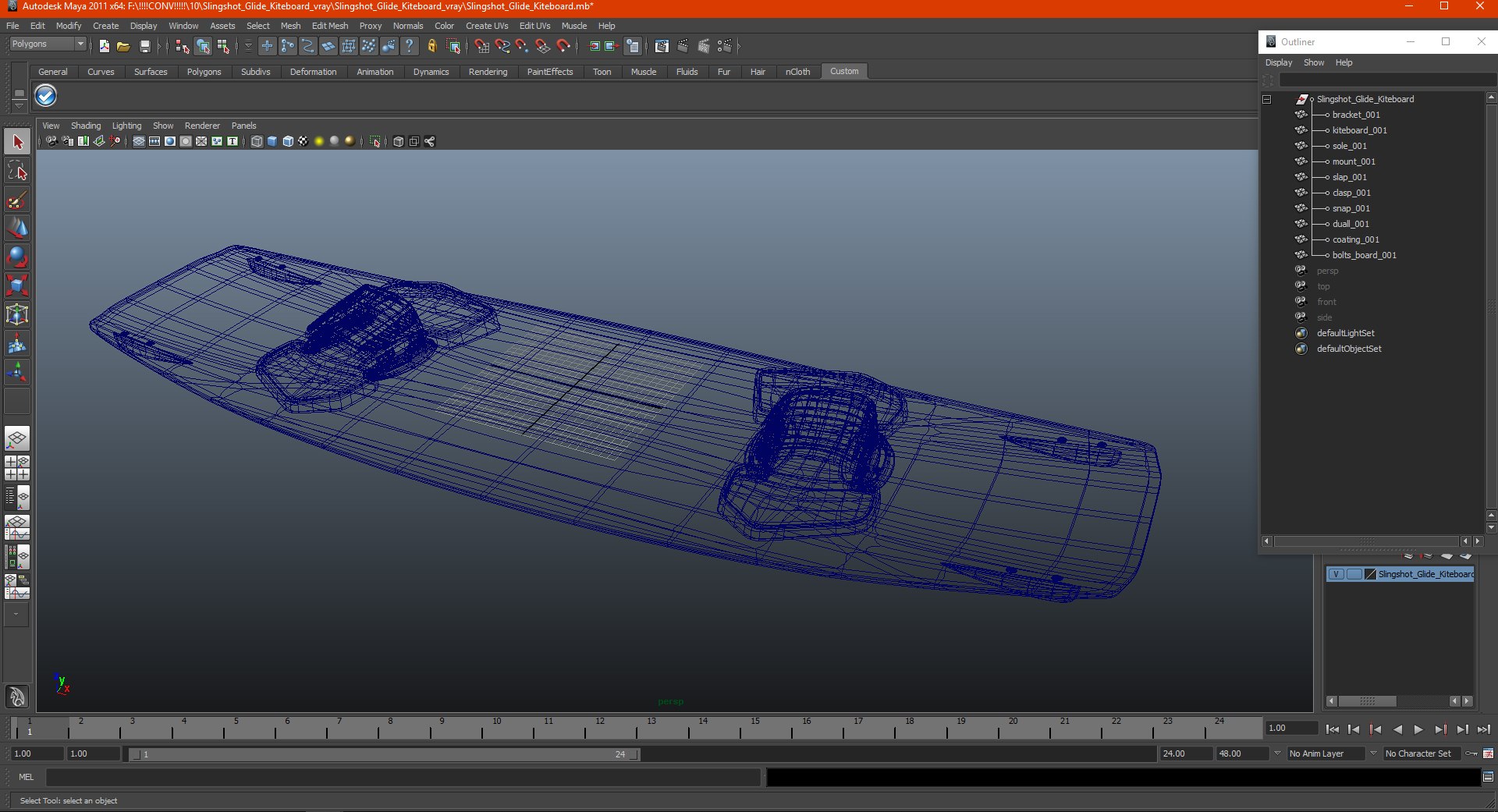Select the arrow Select tool

17,142
